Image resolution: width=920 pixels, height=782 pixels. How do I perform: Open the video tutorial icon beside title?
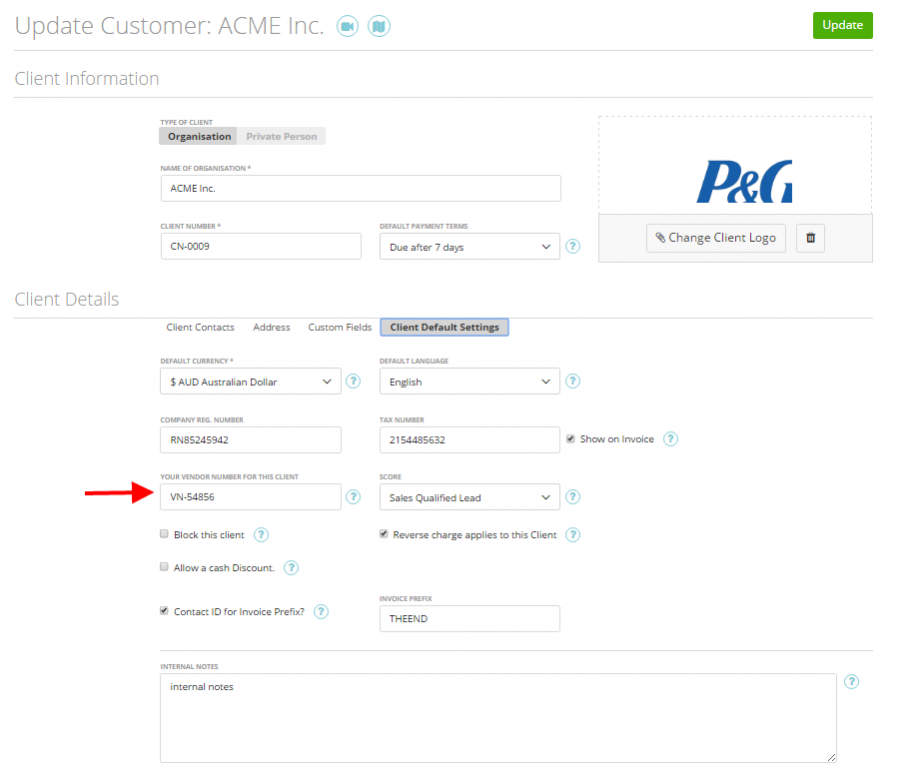[x=347, y=26]
